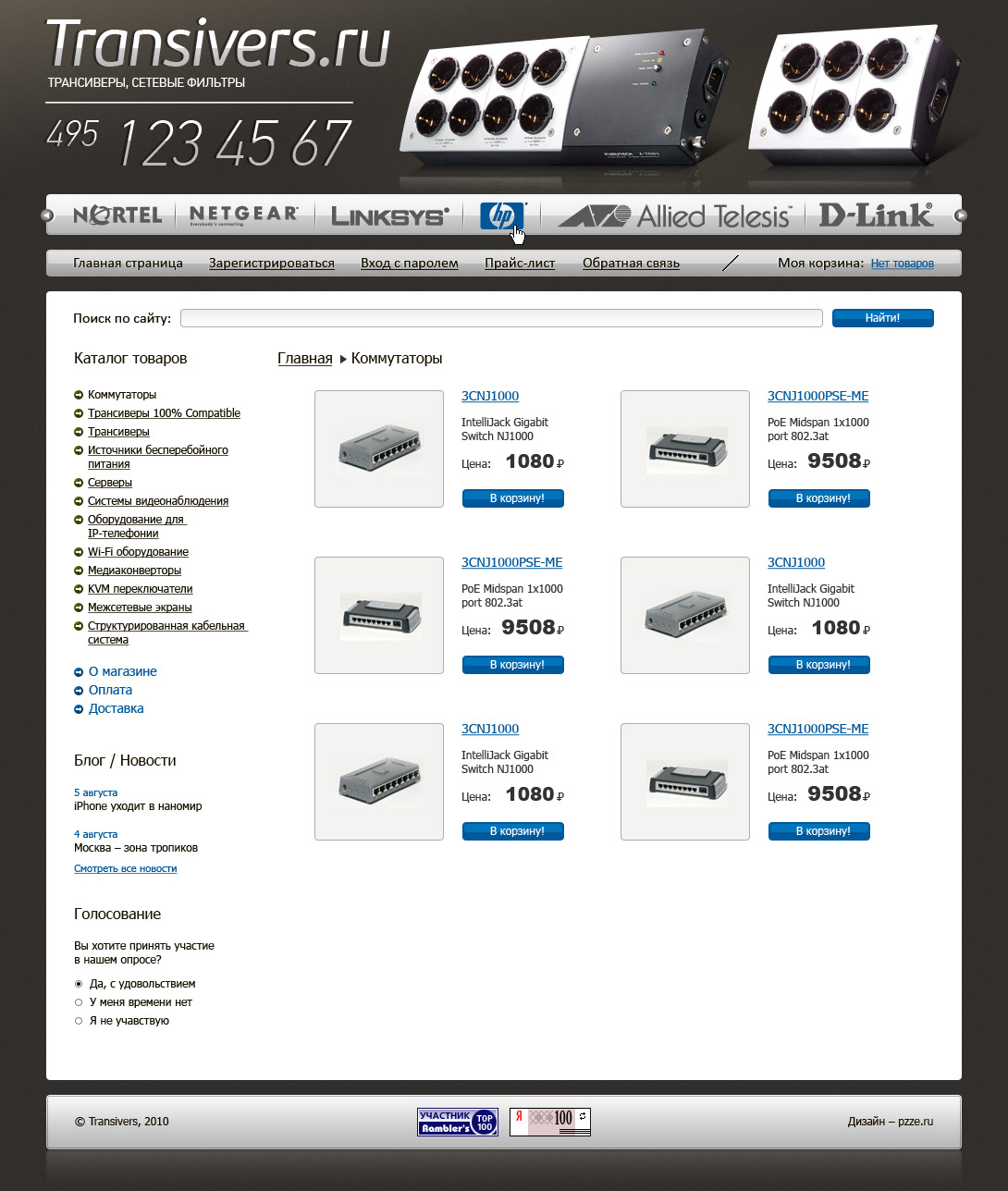Open Вход с паролем menu item

(410, 264)
